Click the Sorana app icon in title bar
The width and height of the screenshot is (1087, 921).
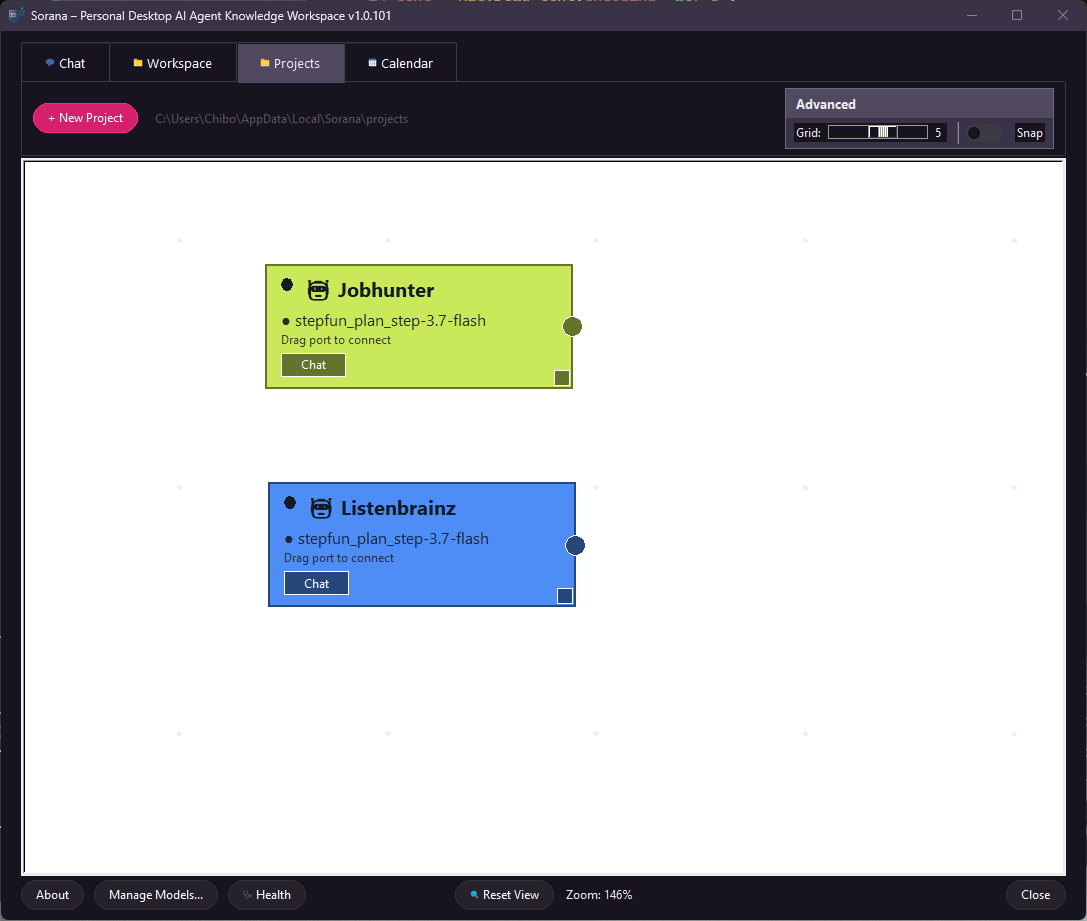[x=16, y=15]
